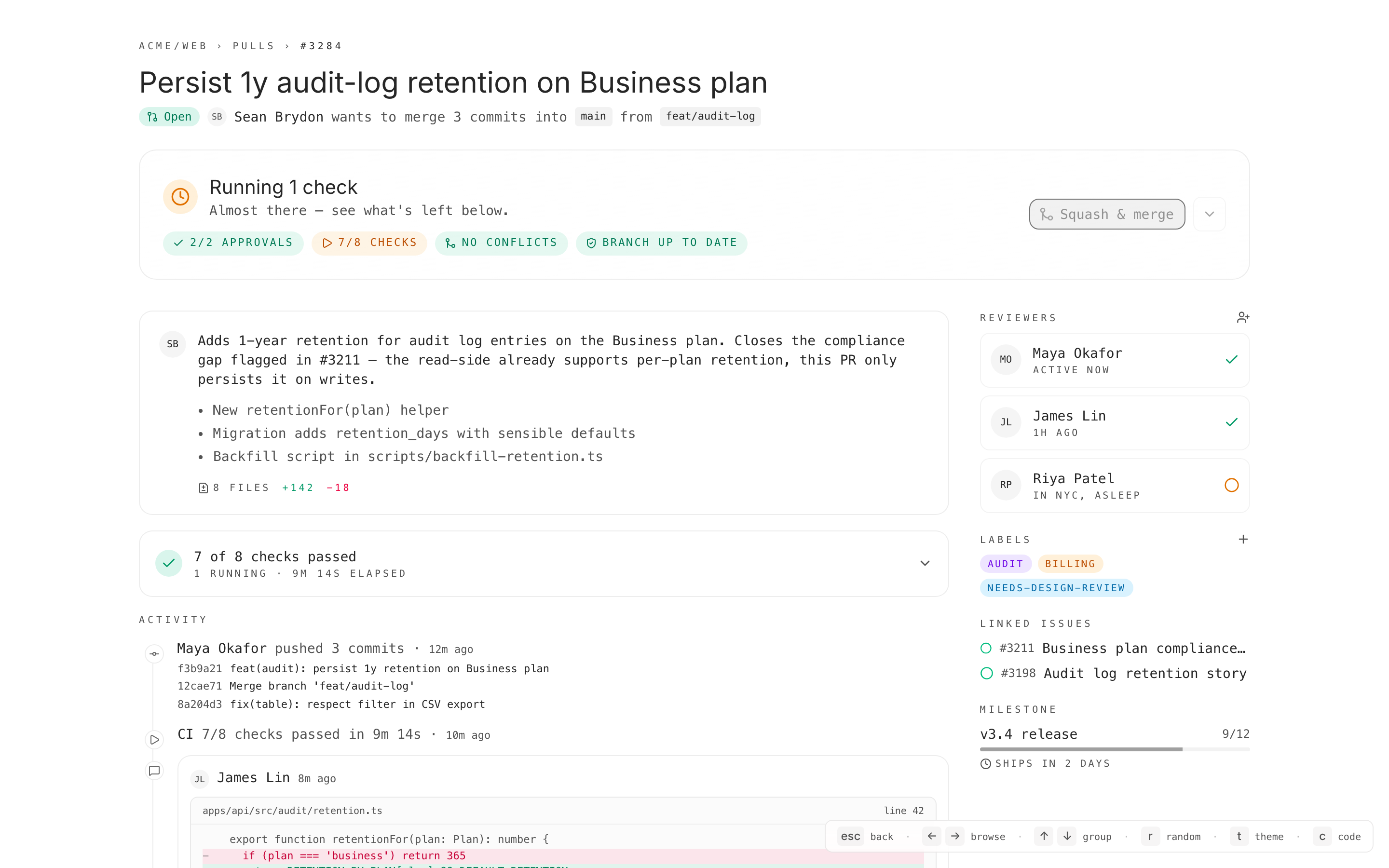
Task: Click the CI play icon in activity
Action: 154,739
